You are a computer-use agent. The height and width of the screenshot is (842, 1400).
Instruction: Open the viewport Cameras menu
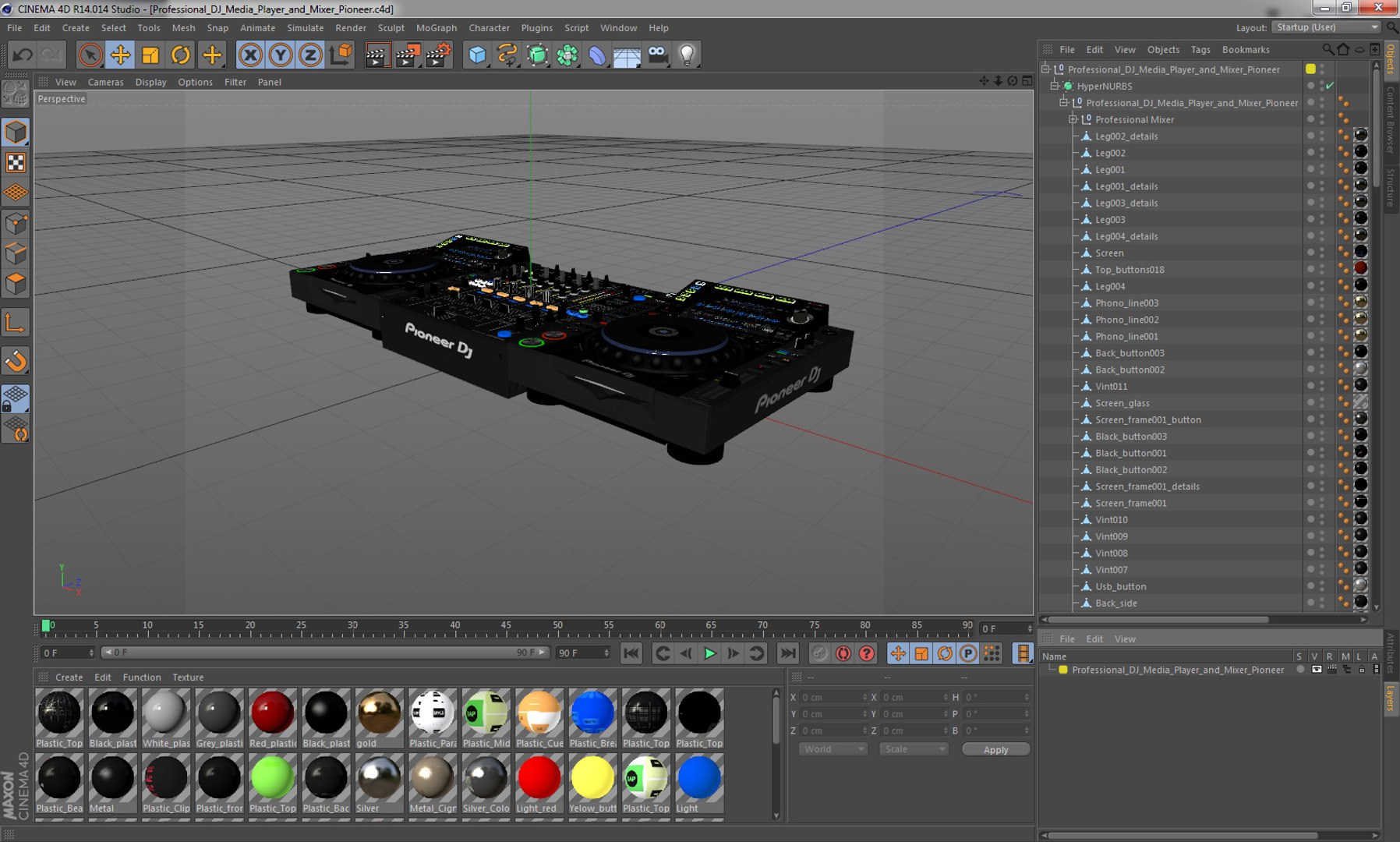[x=105, y=82]
